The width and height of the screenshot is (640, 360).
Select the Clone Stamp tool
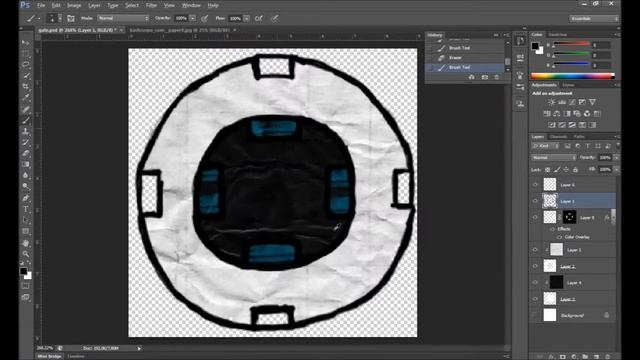click(26, 131)
